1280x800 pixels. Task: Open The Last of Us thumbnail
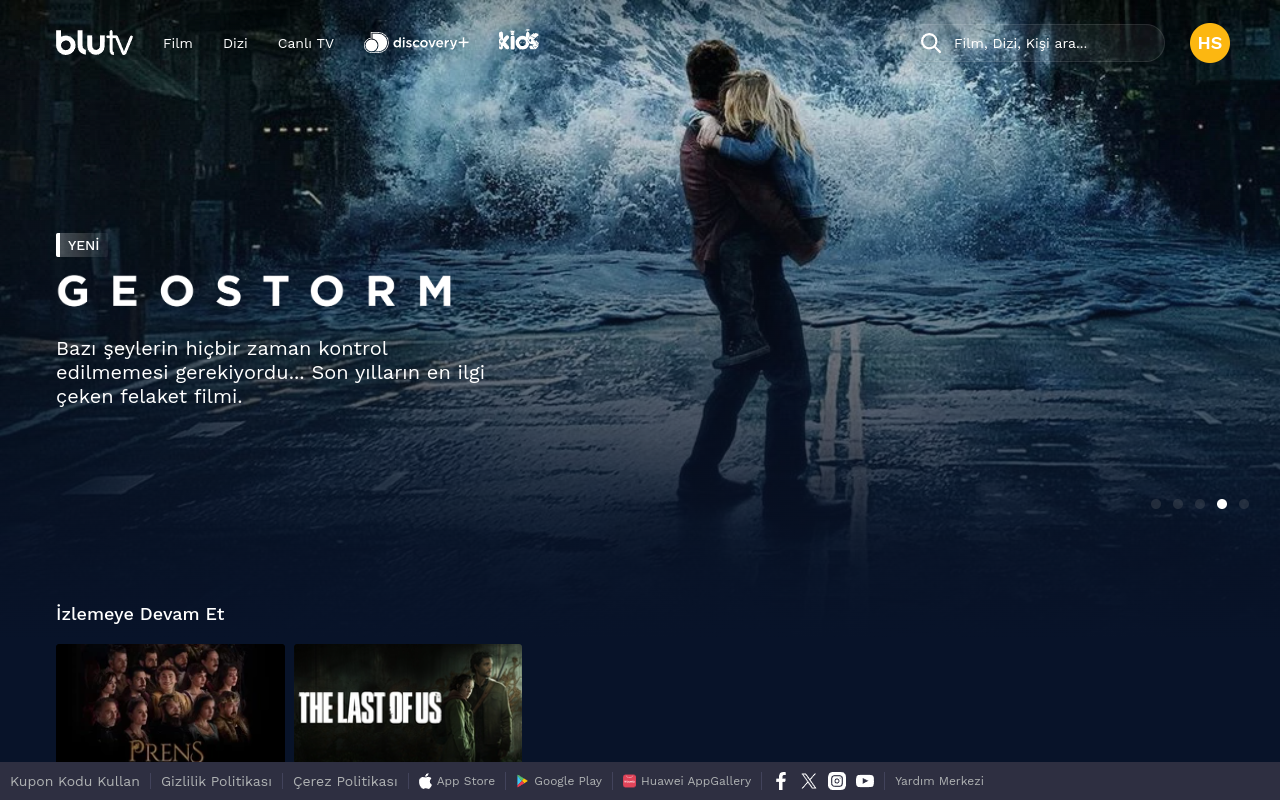pyautogui.click(x=408, y=703)
